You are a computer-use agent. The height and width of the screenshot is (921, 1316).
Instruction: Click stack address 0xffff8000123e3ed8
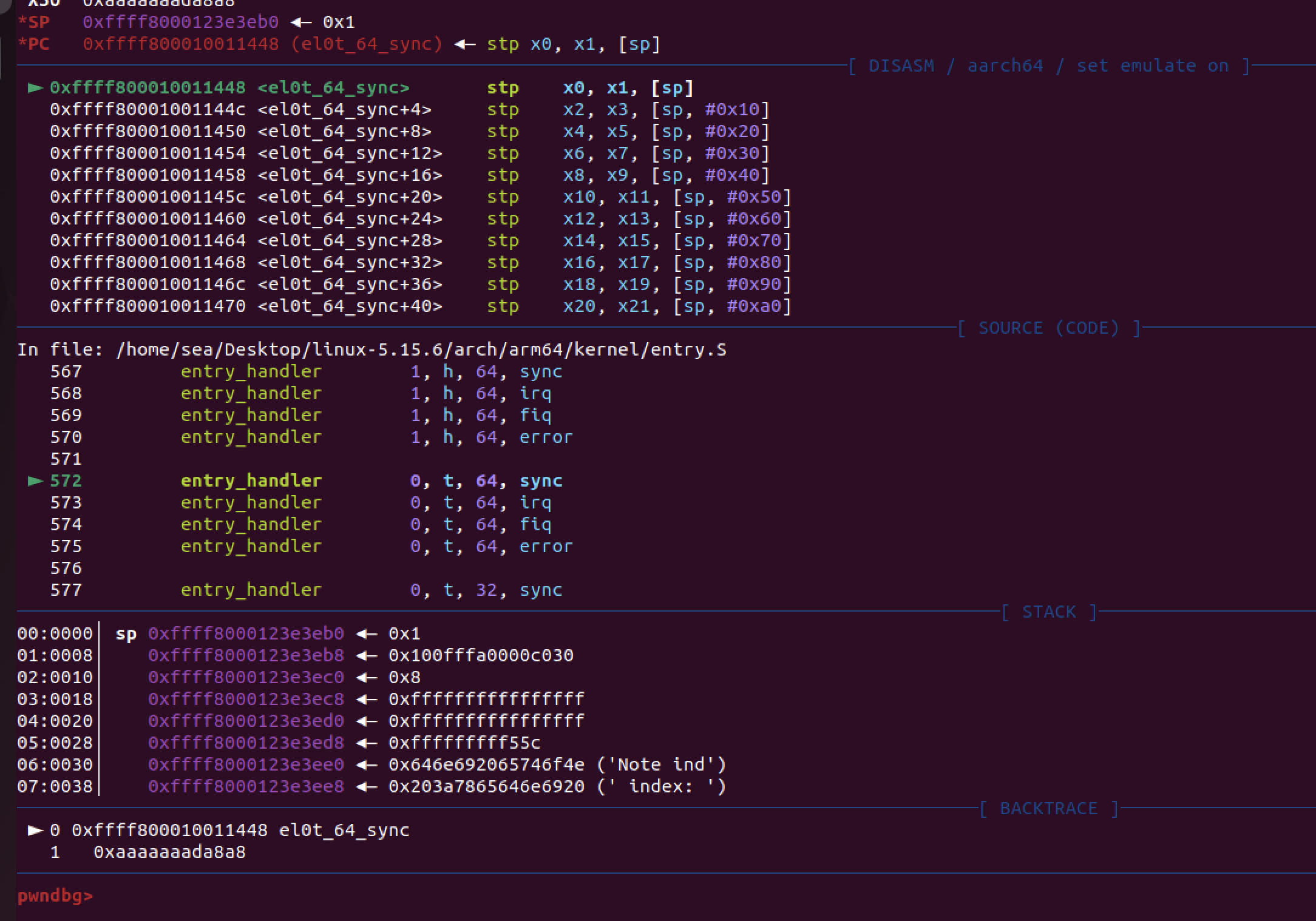click(246, 743)
